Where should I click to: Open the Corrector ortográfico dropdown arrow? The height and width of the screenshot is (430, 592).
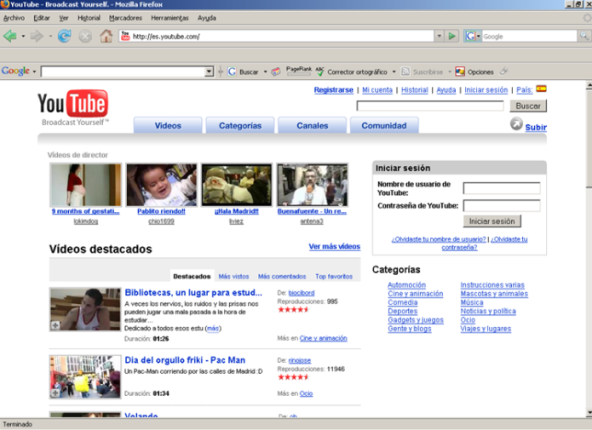click(x=394, y=72)
